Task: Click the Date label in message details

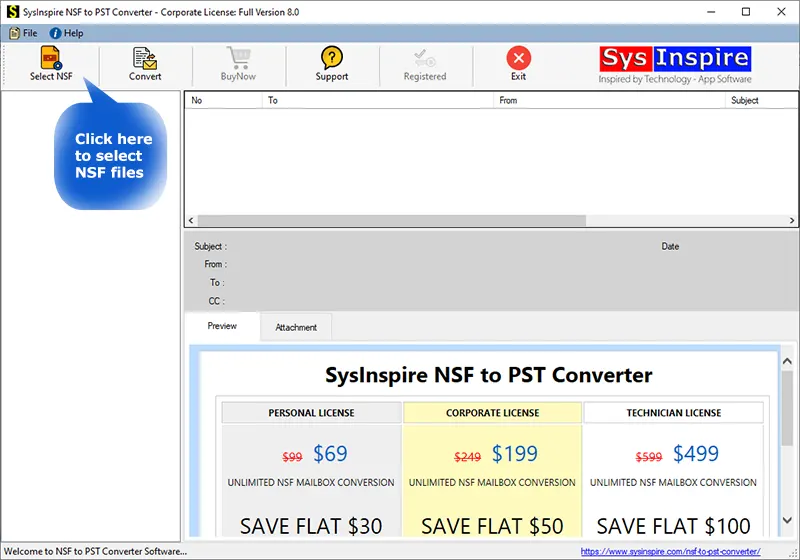Action: (x=670, y=246)
